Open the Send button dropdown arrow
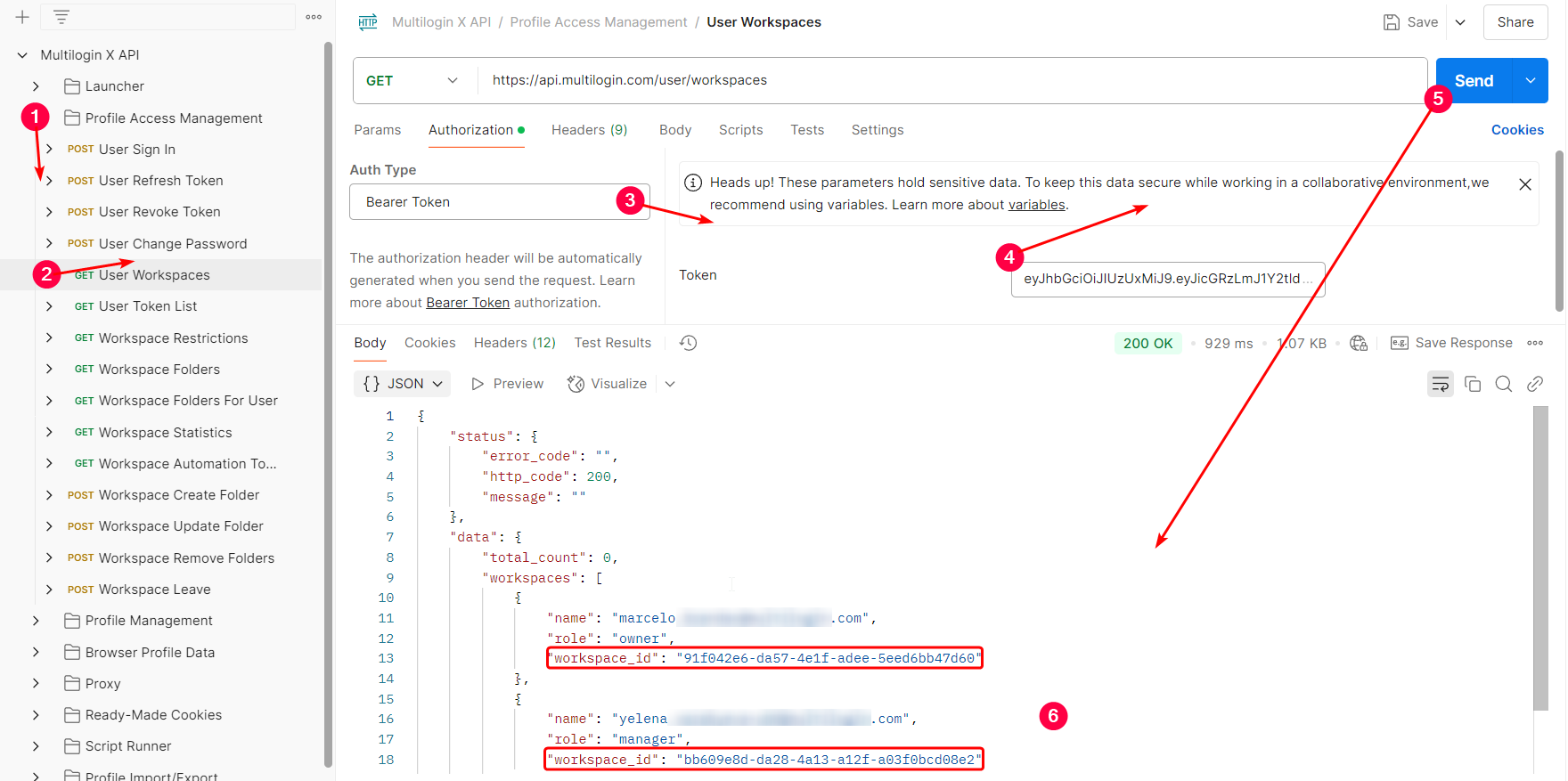 1531,81
